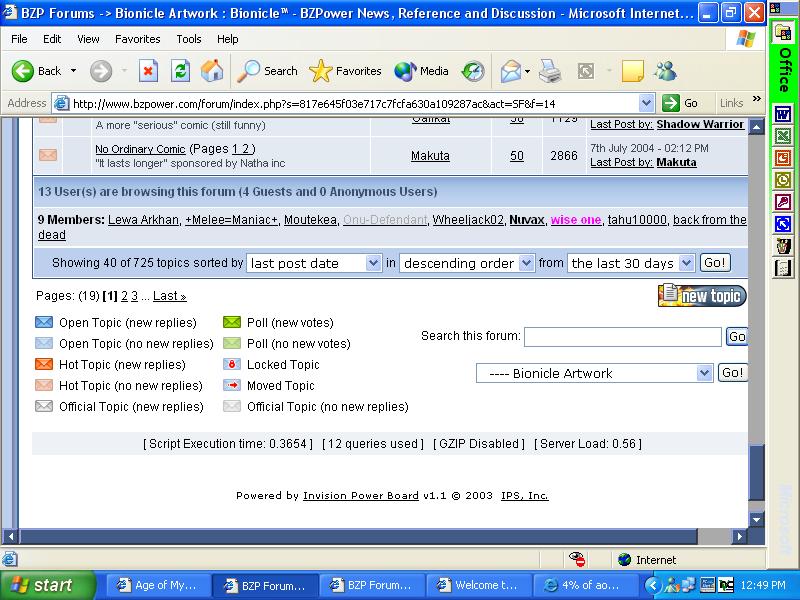Open the Bionicle Artwork forum jump dropdown
The height and width of the screenshot is (600, 800).
(594, 373)
